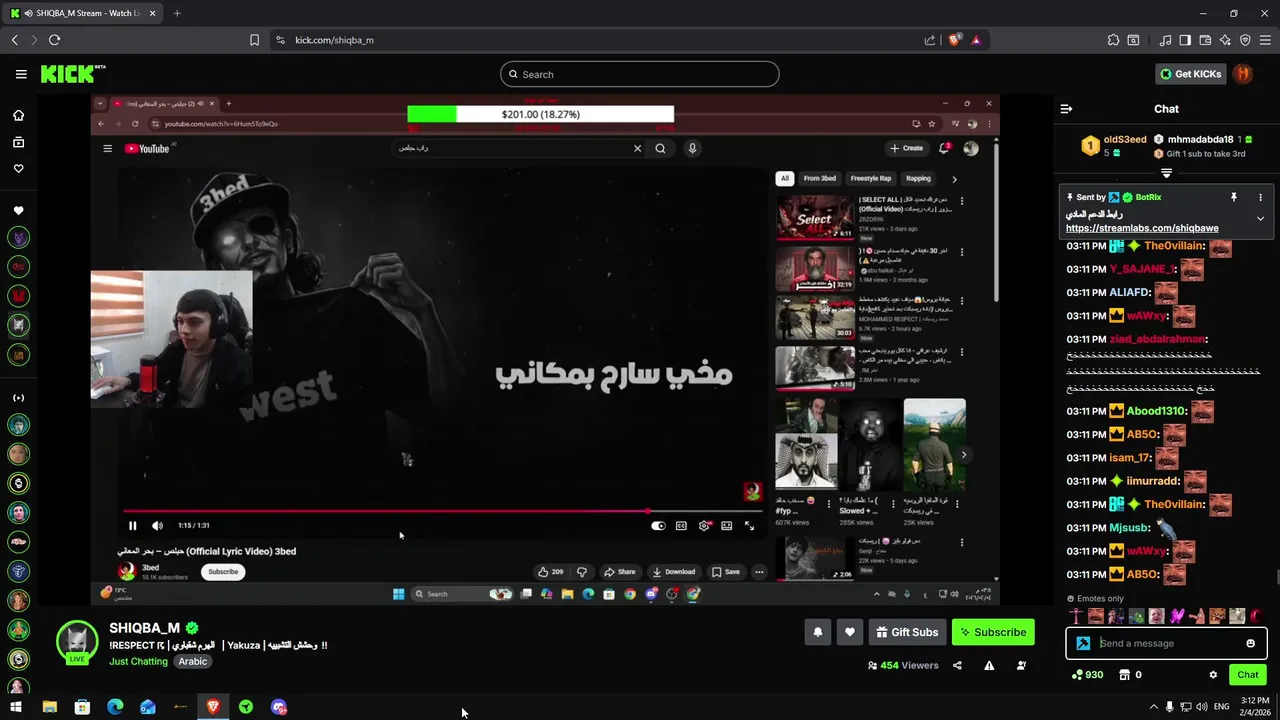This screenshot has width=1280, height=720.
Task: Open a new browser tab
Action: [177, 13]
